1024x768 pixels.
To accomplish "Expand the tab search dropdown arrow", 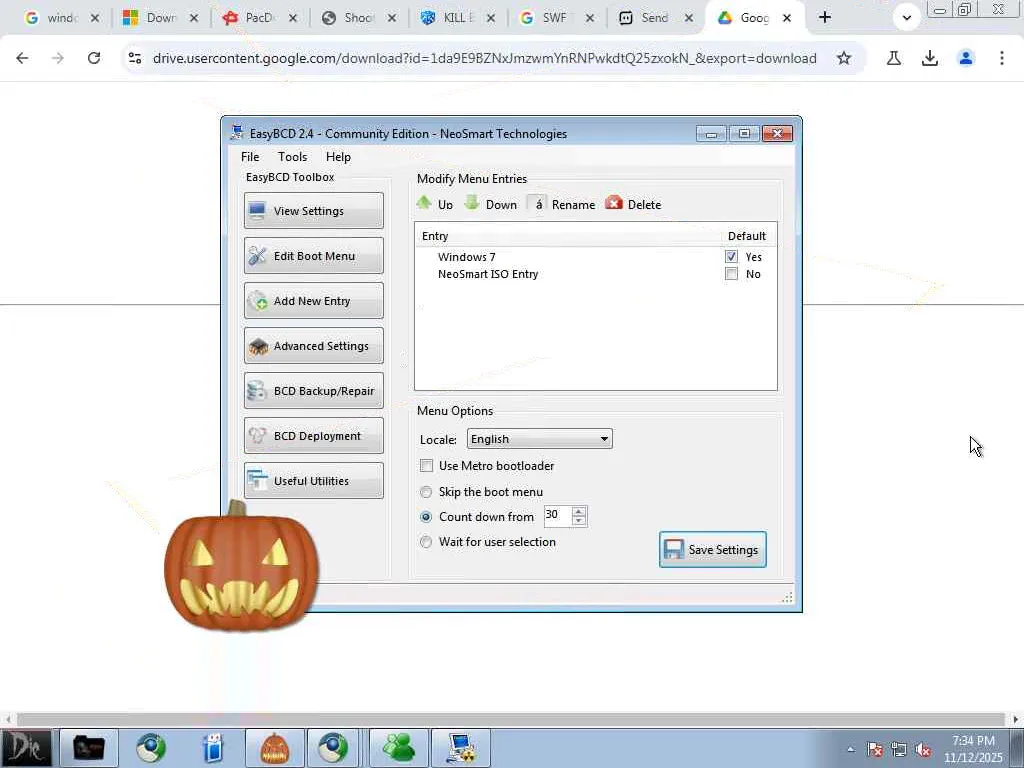I will [906, 18].
